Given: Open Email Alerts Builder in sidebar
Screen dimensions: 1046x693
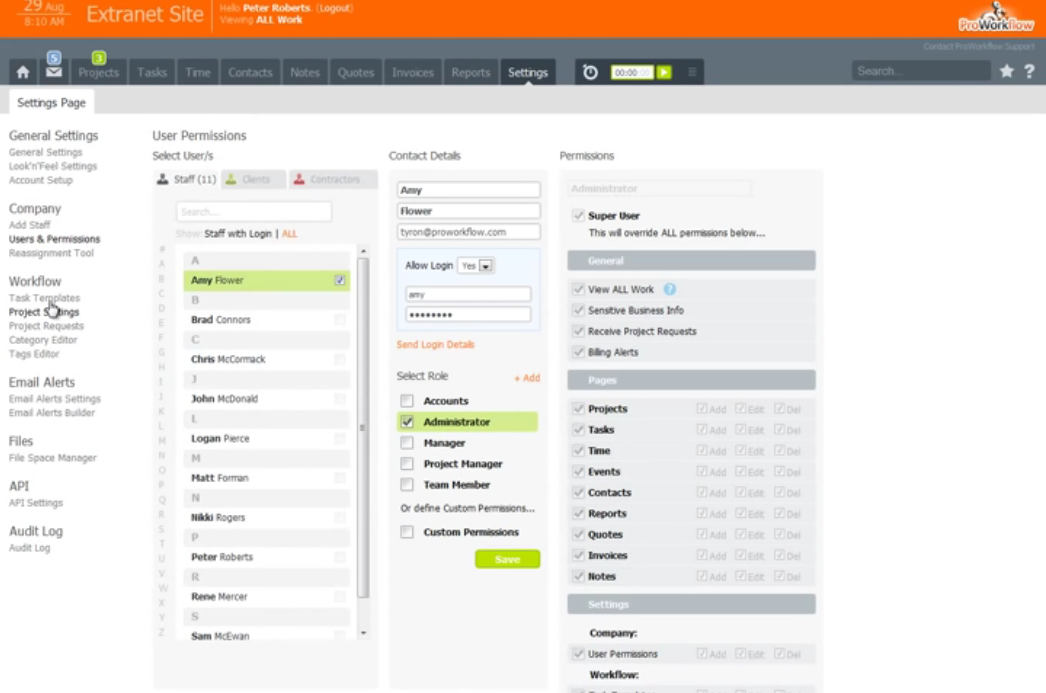Looking at the screenshot, I should click(51, 413).
